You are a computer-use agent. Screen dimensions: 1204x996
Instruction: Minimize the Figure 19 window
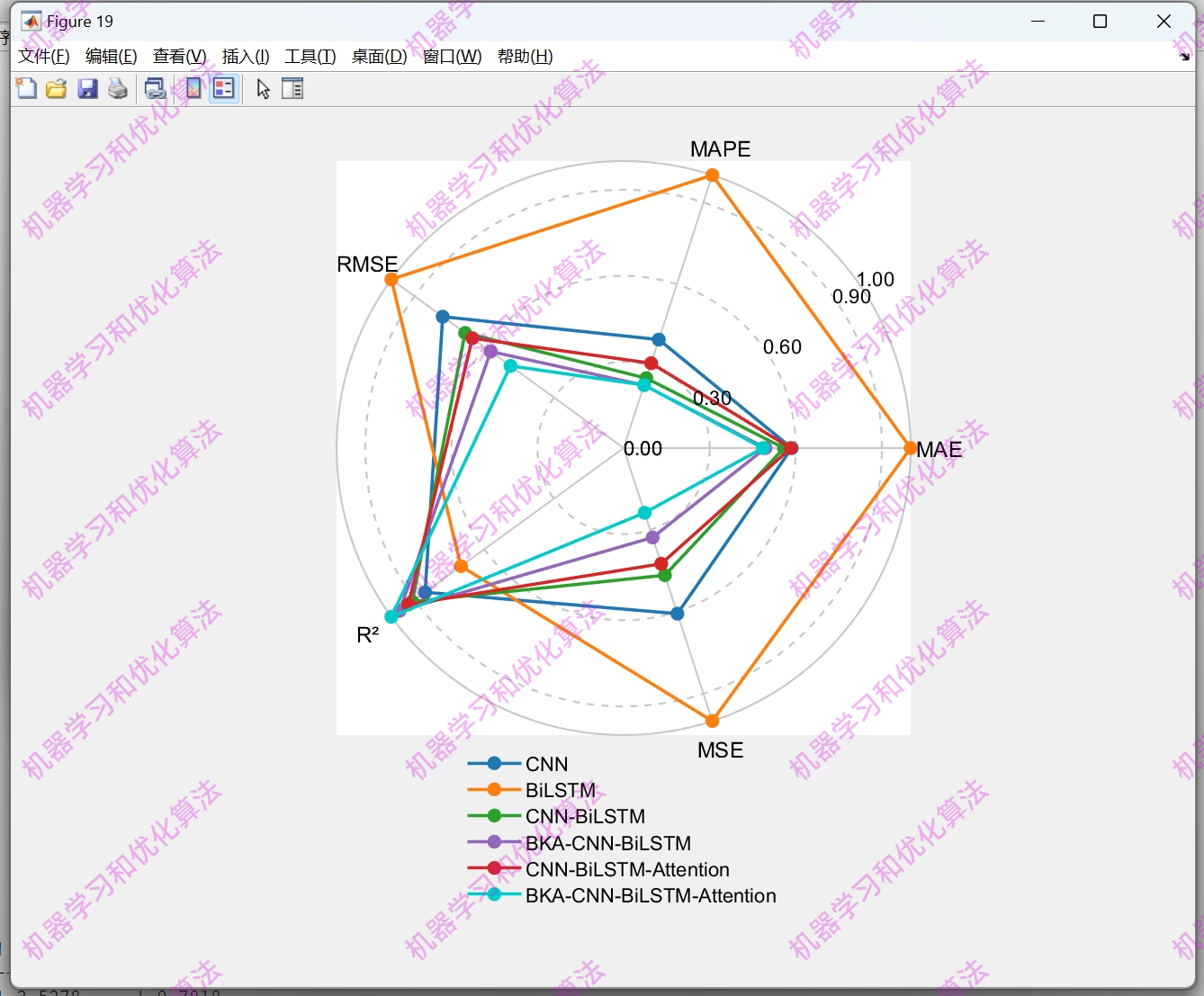click(x=1038, y=21)
